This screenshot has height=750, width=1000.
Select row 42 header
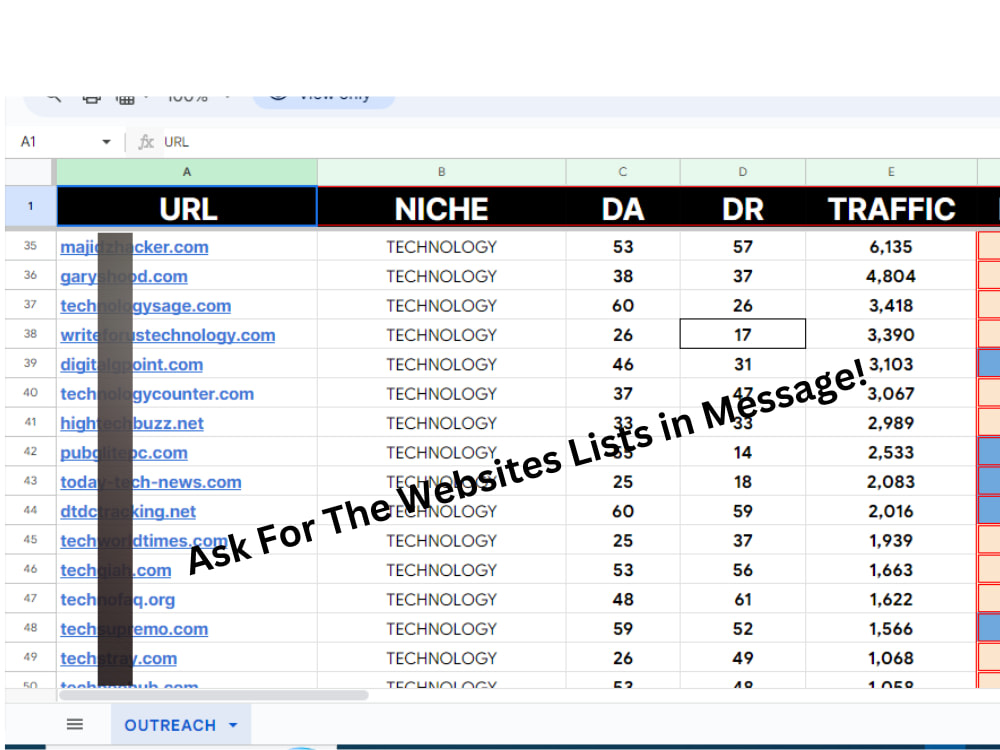click(30, 451)
